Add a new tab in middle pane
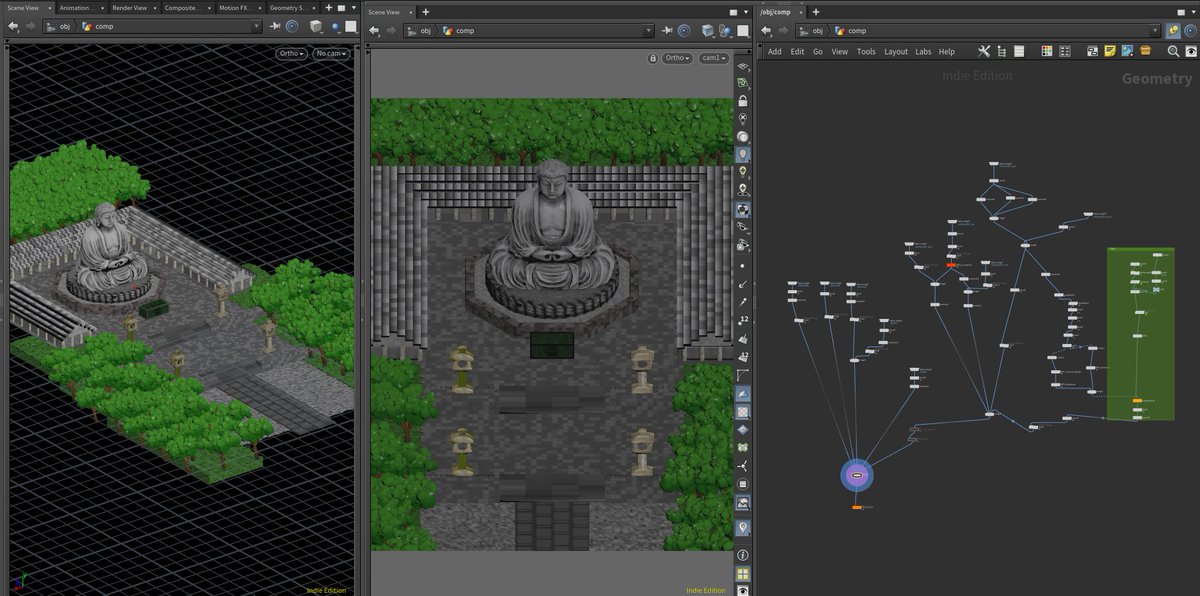Screen dimensions: 1200x596 click(x=426, y=11)
